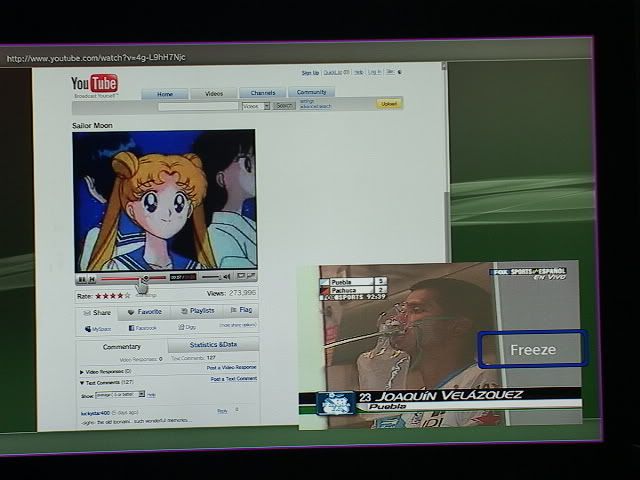This screenshot has height=480, width=640.
Task: Click the Help link in header
Action: 358,72
